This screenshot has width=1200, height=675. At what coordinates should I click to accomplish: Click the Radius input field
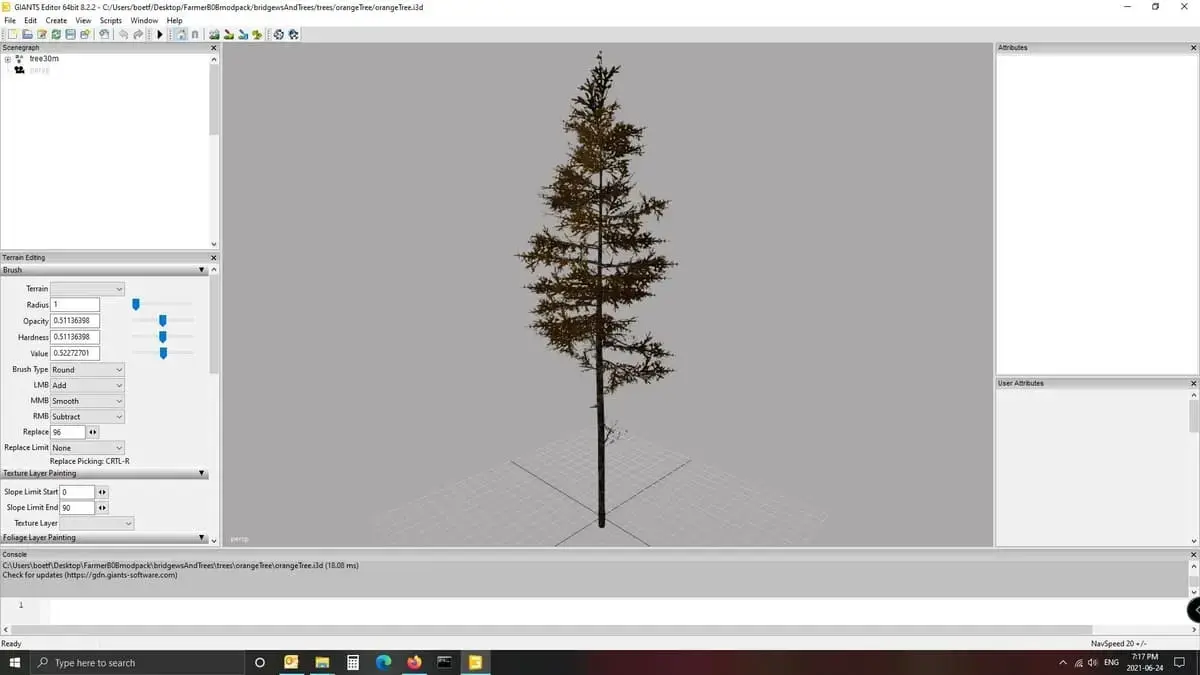click(75, 304)
